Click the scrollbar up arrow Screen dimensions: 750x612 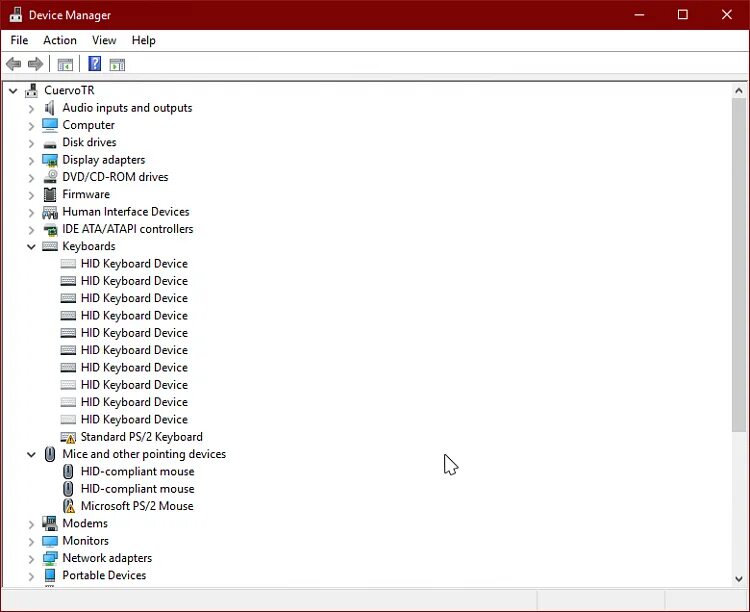point(739,90)
